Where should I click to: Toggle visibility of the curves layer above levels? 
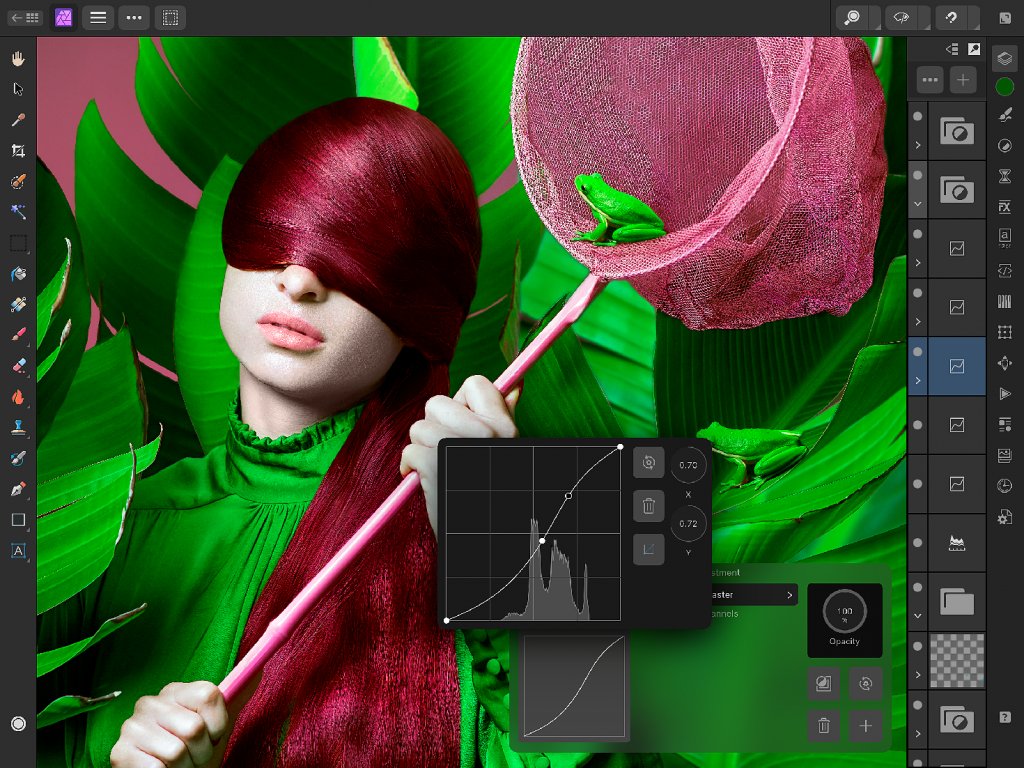tap(918, 484)
